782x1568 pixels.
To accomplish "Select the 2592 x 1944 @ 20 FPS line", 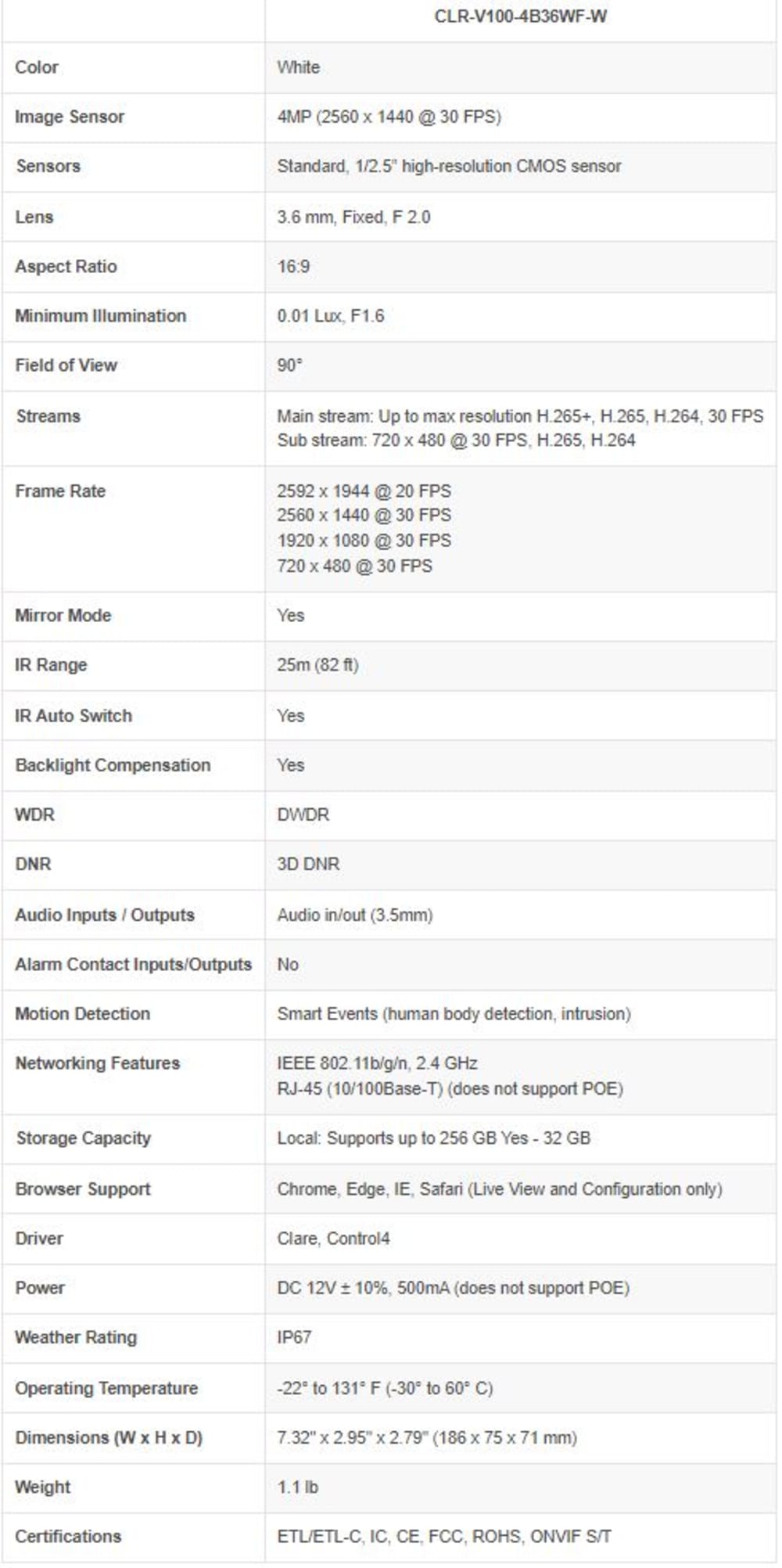I will point(364,491).
